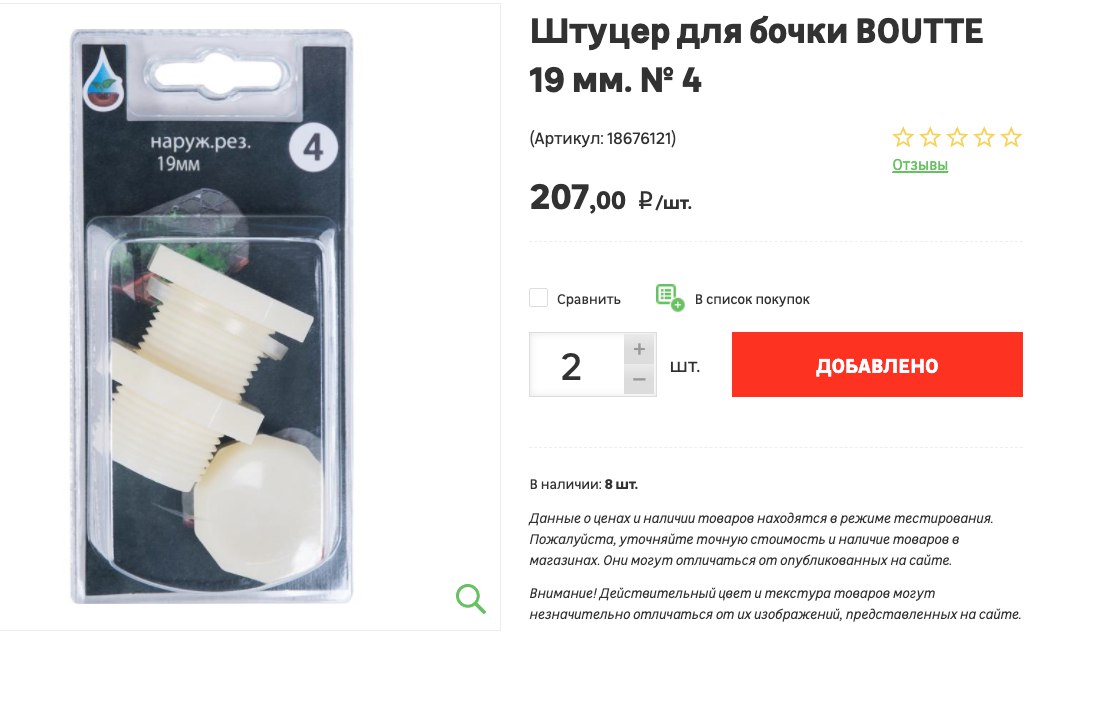Rate the product with the fourth star

point(984,137)
